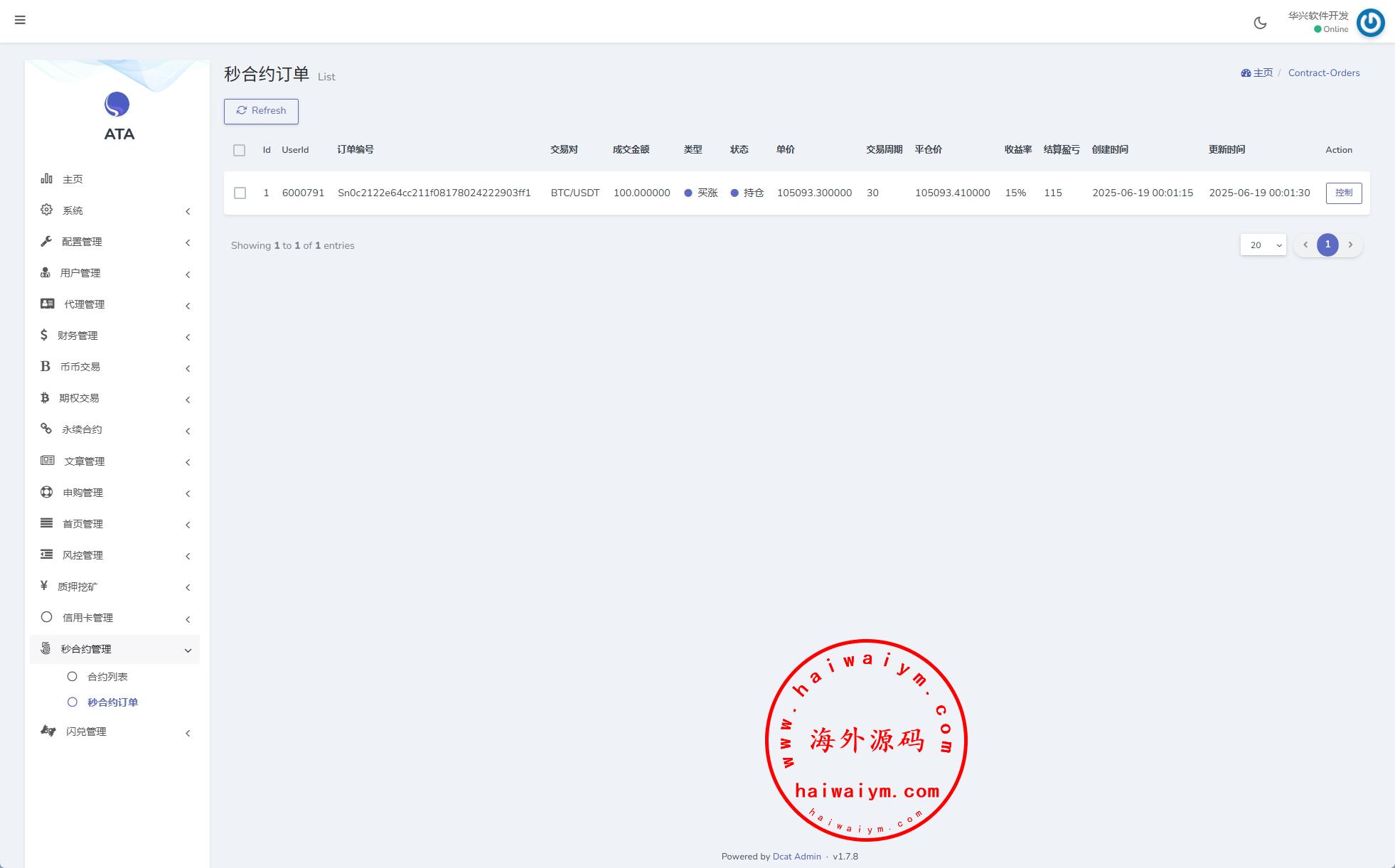Open the Dcat Admin footer link
Image resolution: width=1395 pixels, height=868 pixels.
tap(796, 857)
